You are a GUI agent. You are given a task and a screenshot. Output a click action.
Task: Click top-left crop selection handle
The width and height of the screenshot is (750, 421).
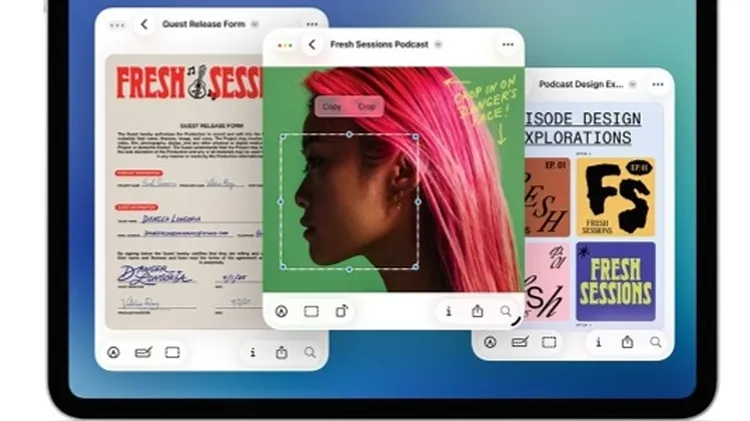coord(283,137)
